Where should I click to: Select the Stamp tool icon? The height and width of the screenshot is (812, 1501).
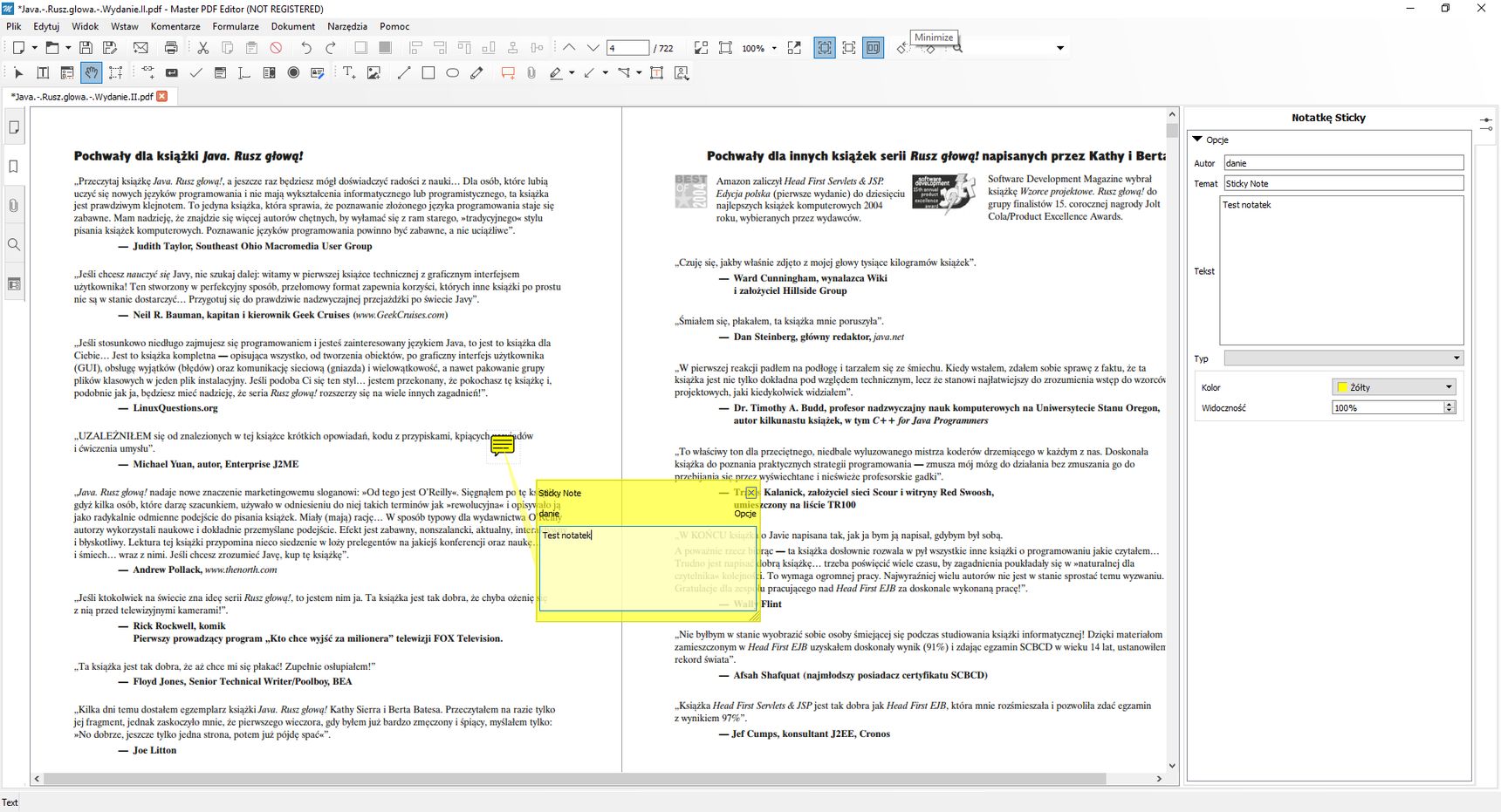[x=682, y=73]
